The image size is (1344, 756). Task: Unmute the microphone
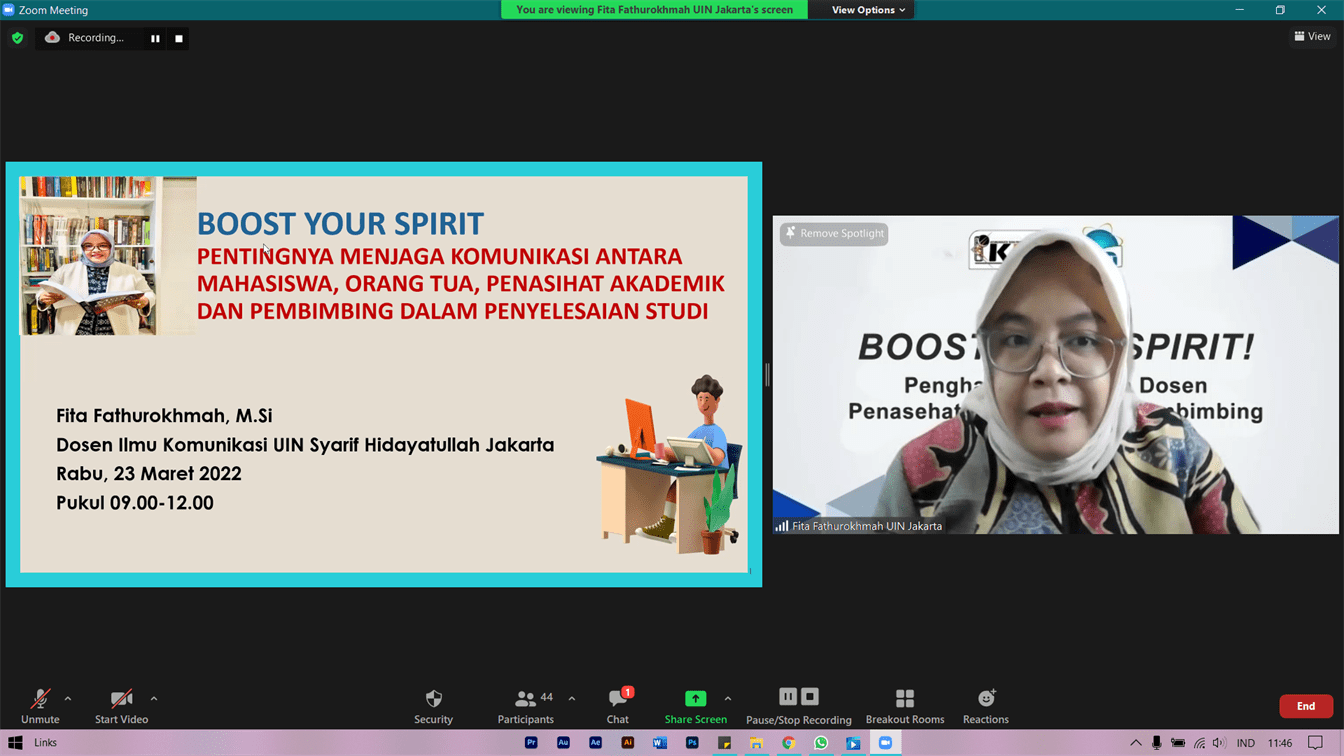point(40,705)
